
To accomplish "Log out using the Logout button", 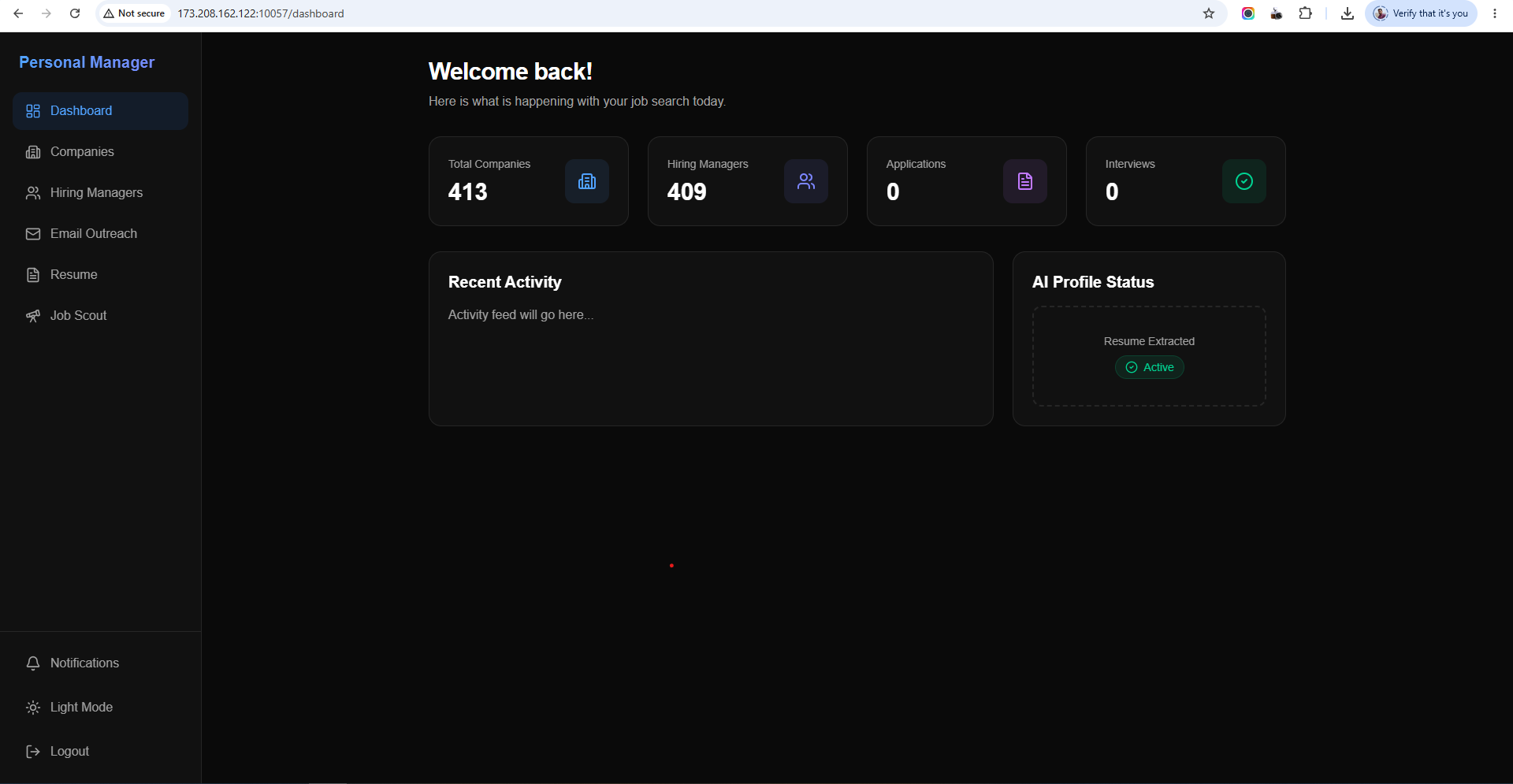I will tap(100, 752).
